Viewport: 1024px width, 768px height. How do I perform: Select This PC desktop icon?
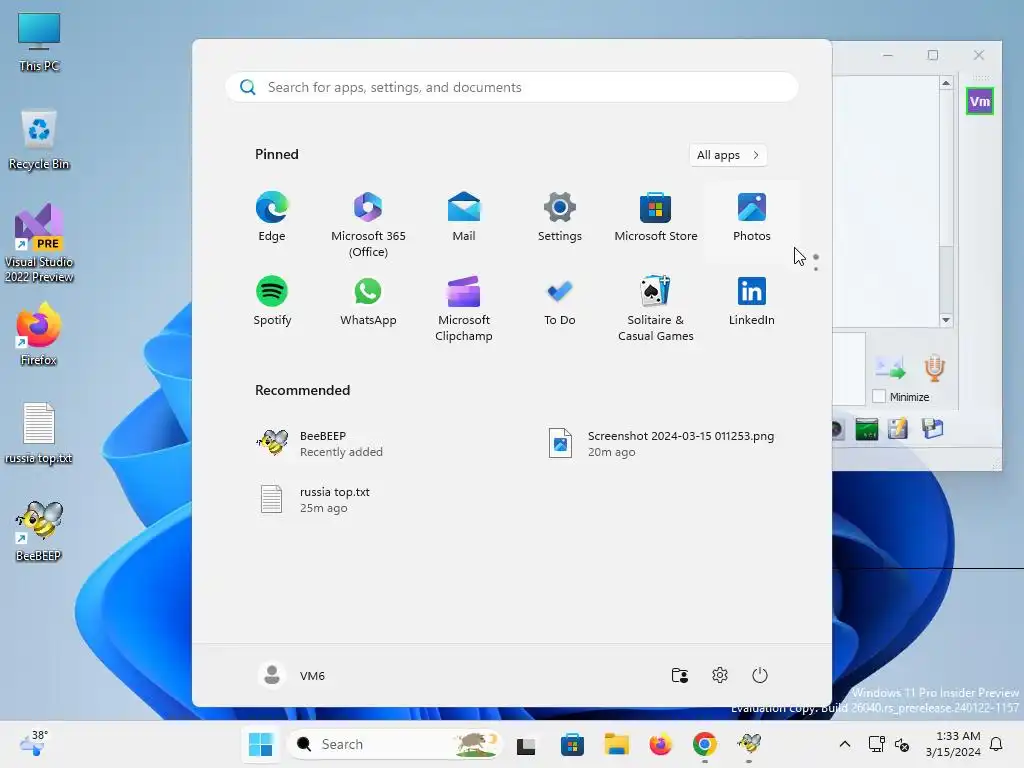(x=39, y=42)
